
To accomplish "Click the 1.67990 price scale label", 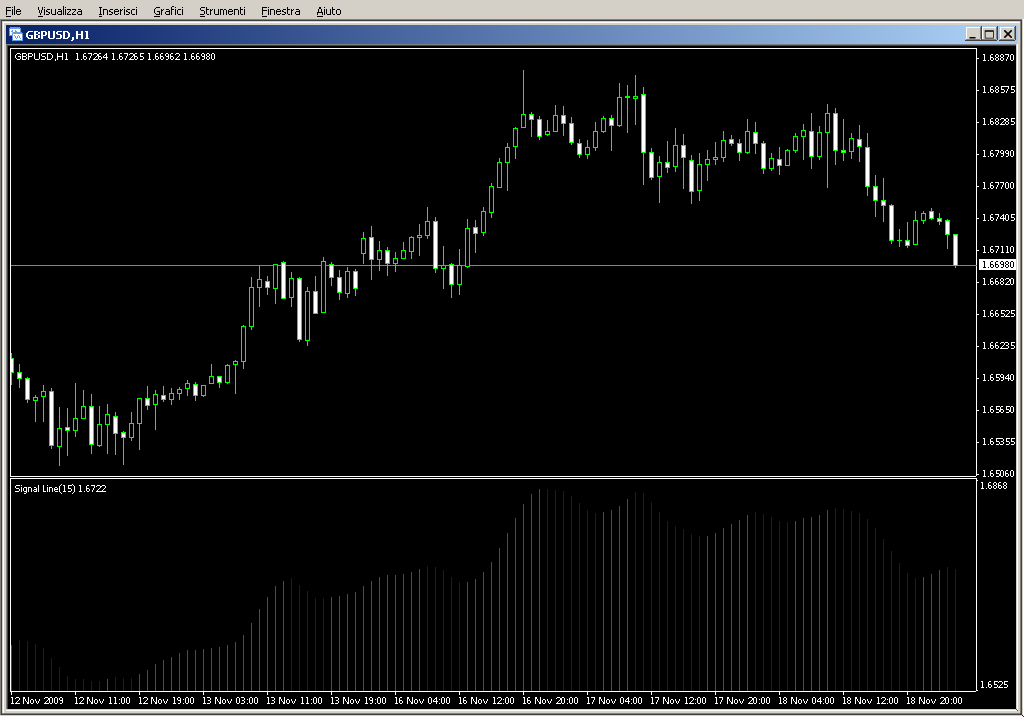I will click(x=999, y=153).
